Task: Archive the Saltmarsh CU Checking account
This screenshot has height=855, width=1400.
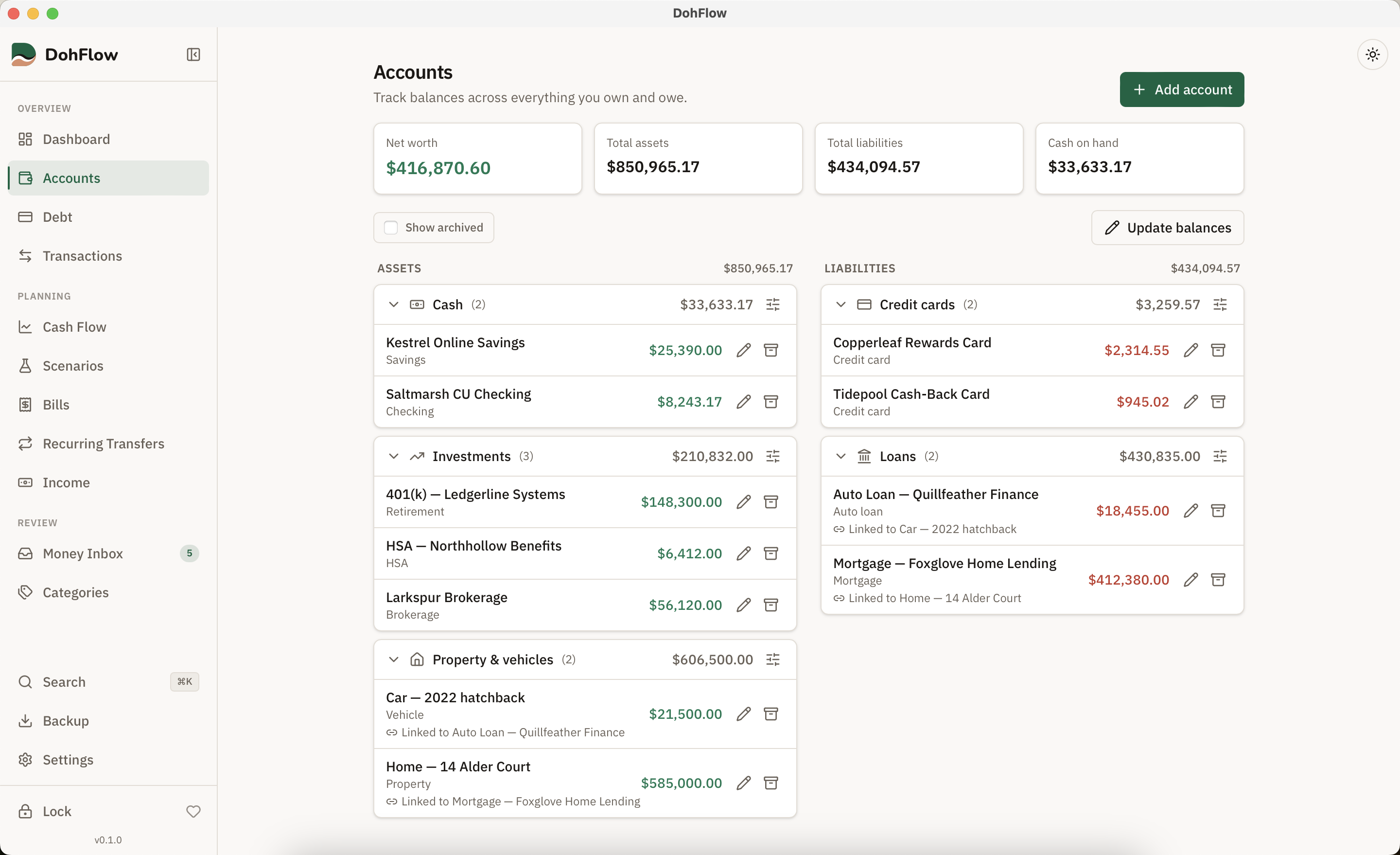Action: tap(771, 402)
